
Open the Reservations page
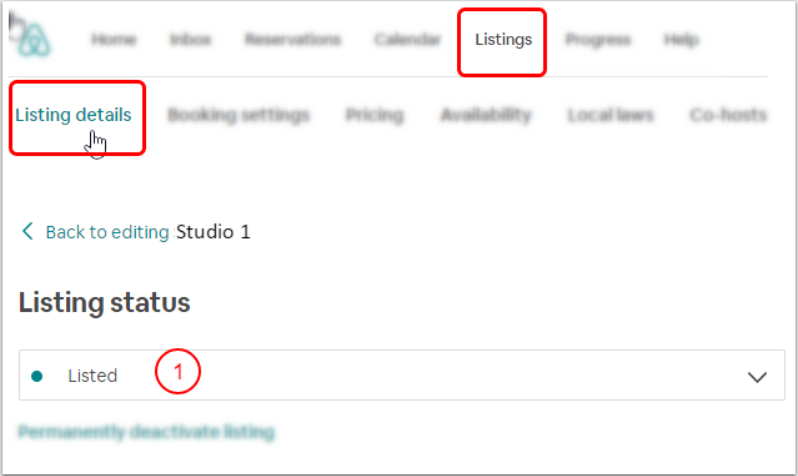[x=292, y=40]
